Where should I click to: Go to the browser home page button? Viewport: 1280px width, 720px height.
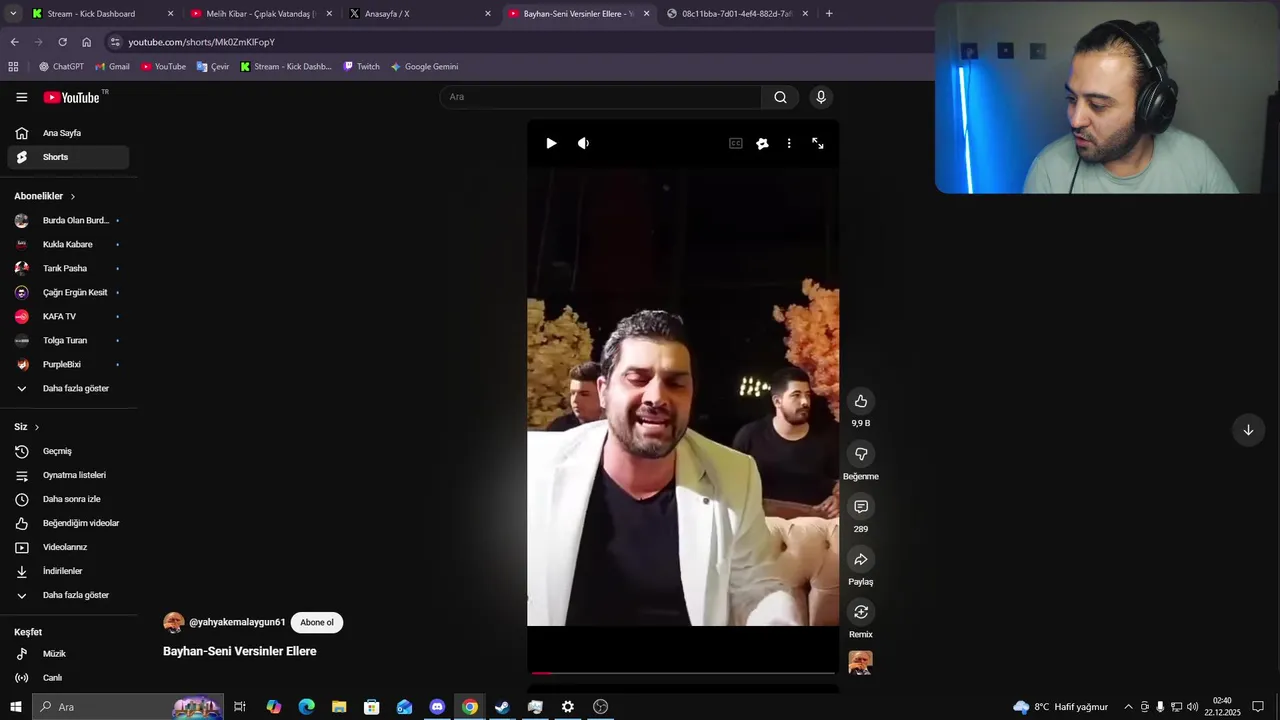coord(86,42)
